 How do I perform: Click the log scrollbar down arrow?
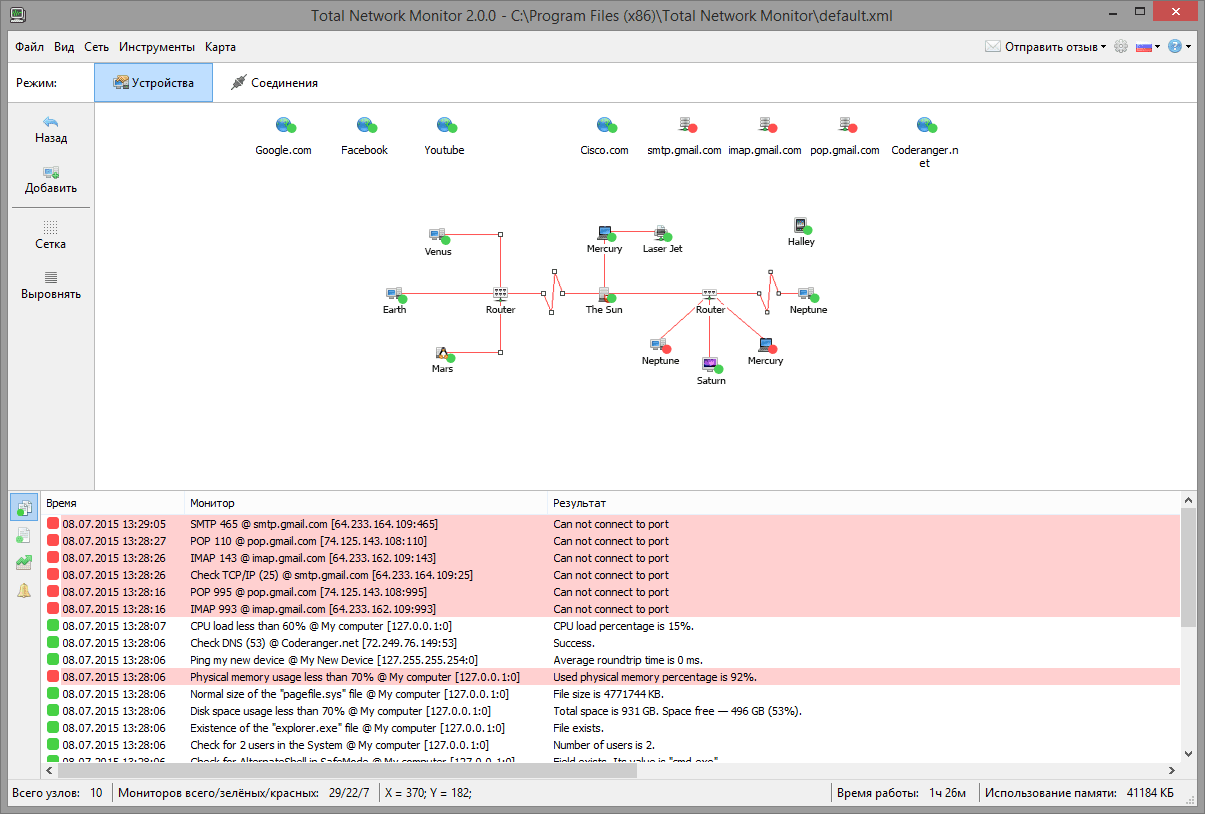(x=1188, y=754)
